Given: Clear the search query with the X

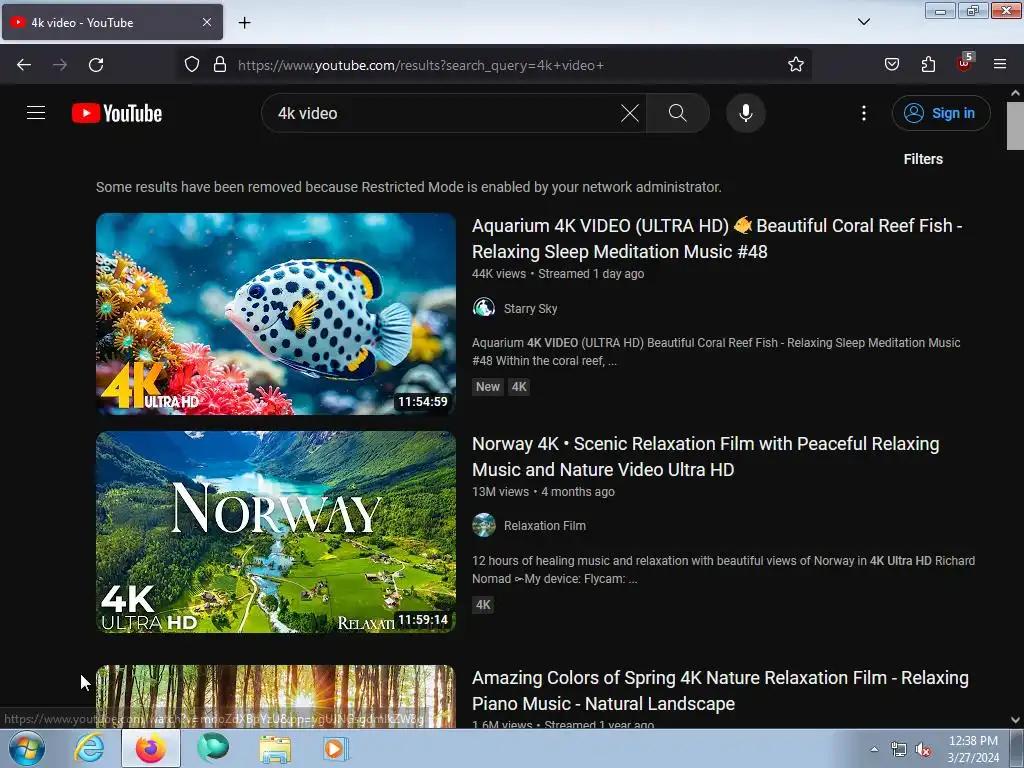Looking at the screenshot, I should tap(630, 113).
